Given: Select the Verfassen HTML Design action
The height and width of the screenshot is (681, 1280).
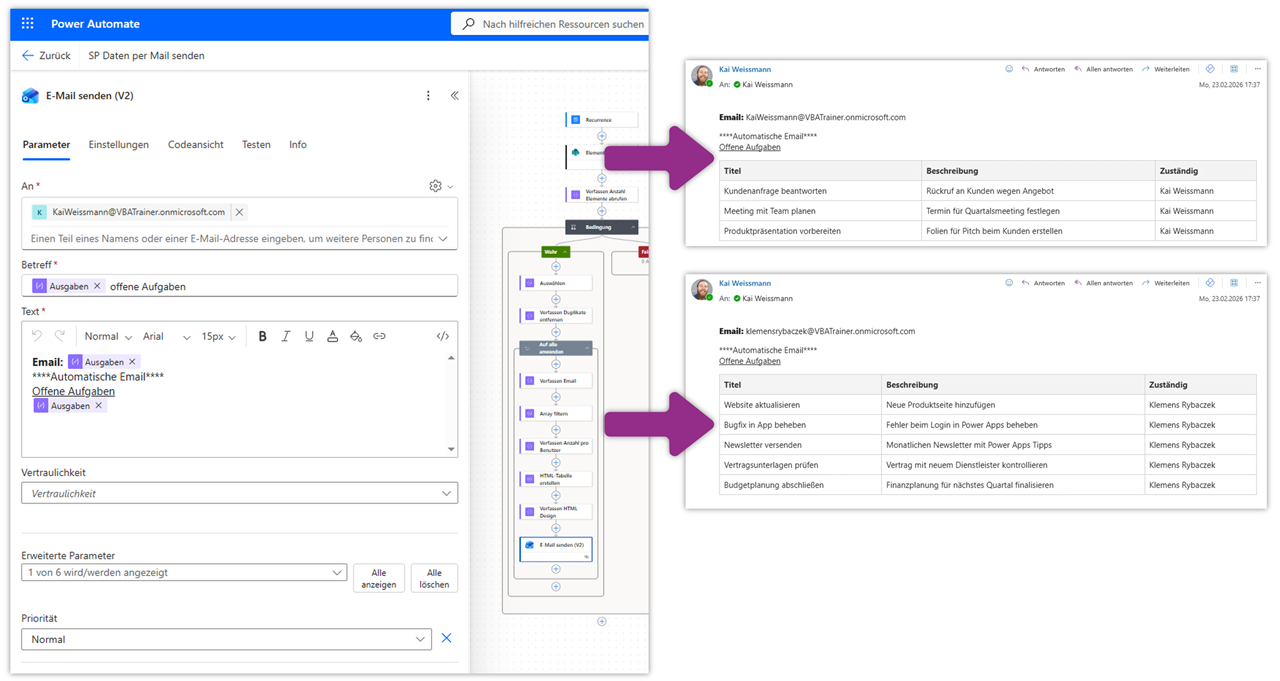Looking at the screenshot, I should [555, 511].
